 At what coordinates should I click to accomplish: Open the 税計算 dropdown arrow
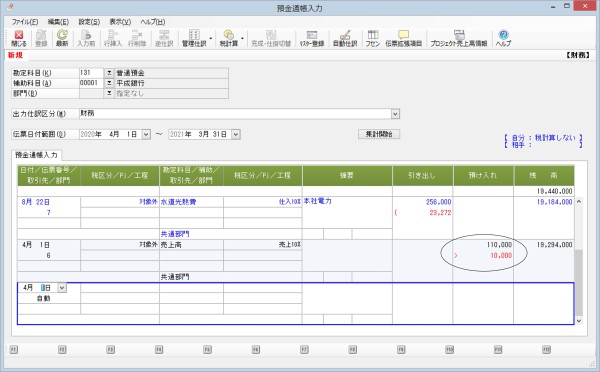pyautogui.click(x=242, y=39)
